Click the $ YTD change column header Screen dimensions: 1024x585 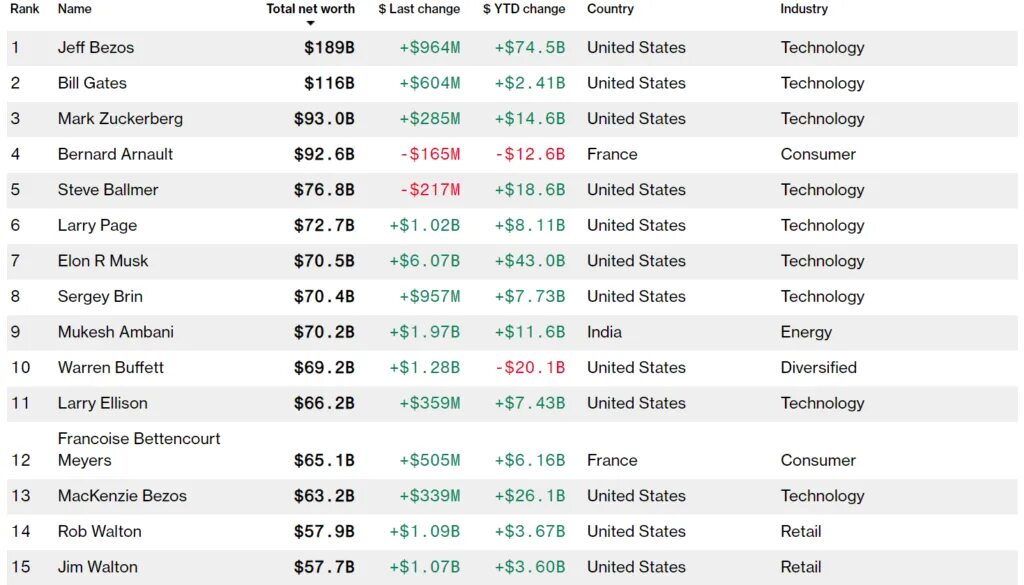(x=524, y=9)
